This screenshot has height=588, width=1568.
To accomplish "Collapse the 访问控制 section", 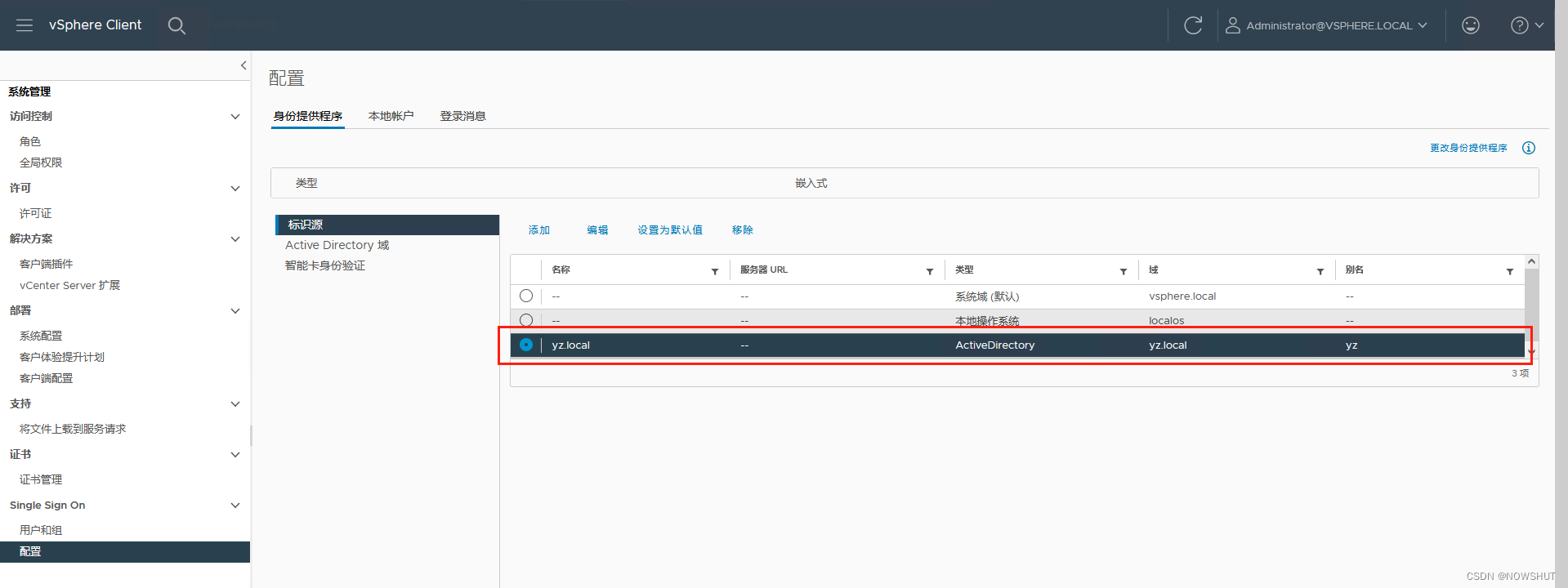I will click(235, 117).
